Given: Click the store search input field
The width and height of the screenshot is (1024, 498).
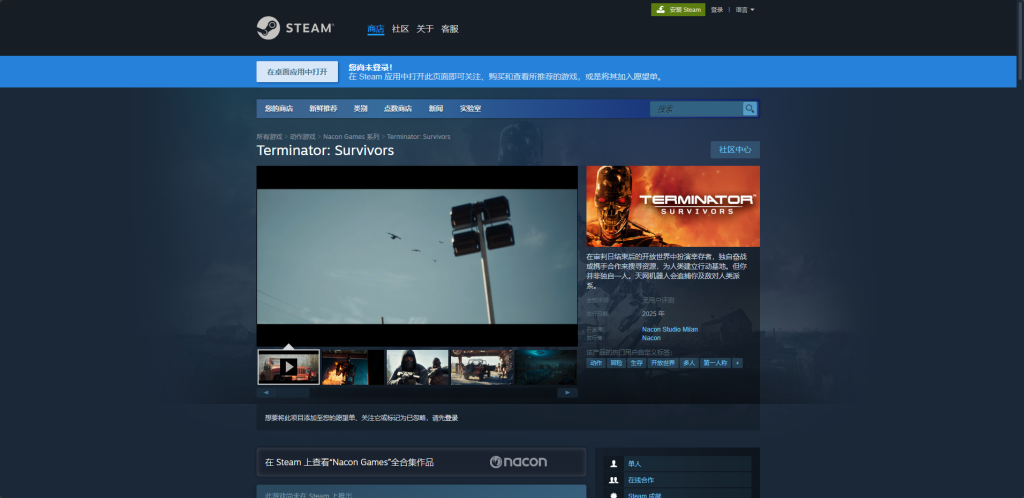Looking at the screenshot, I should 697,108.
